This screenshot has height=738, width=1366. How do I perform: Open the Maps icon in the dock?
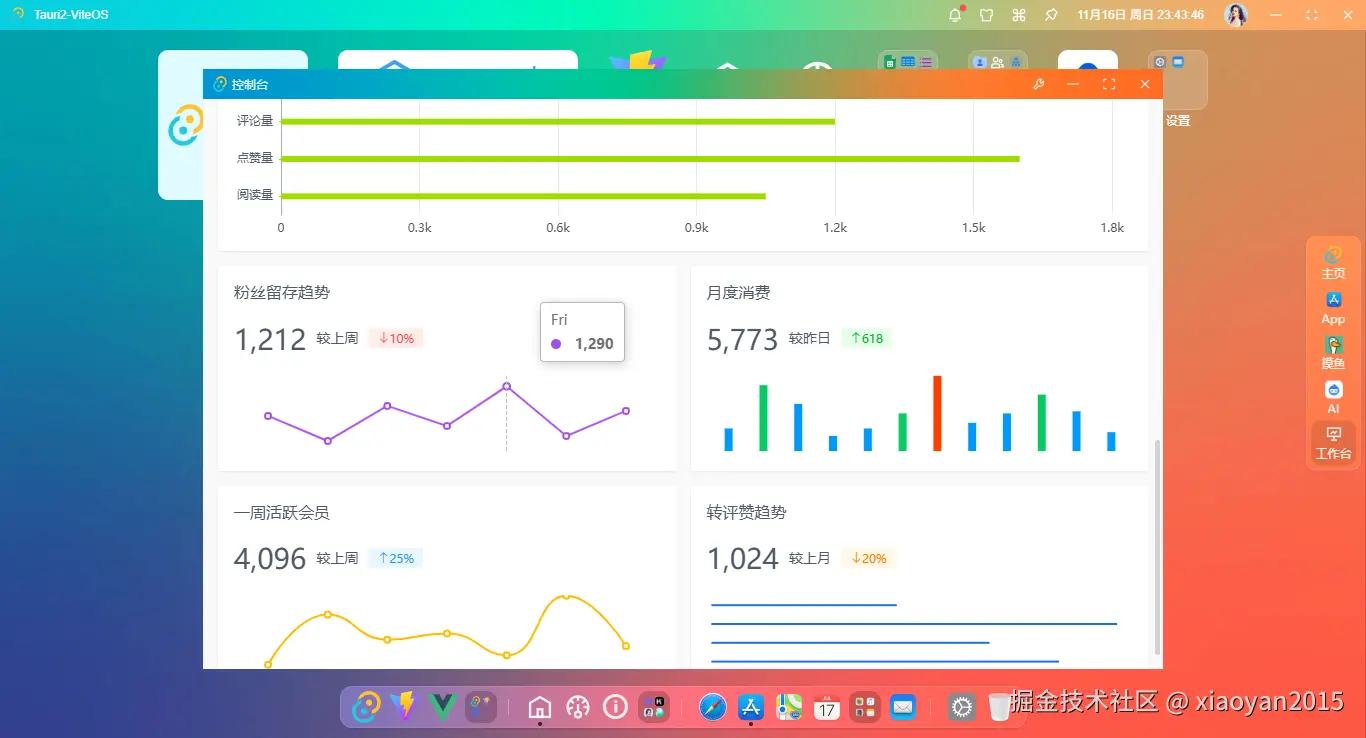[x=789, y=708]
